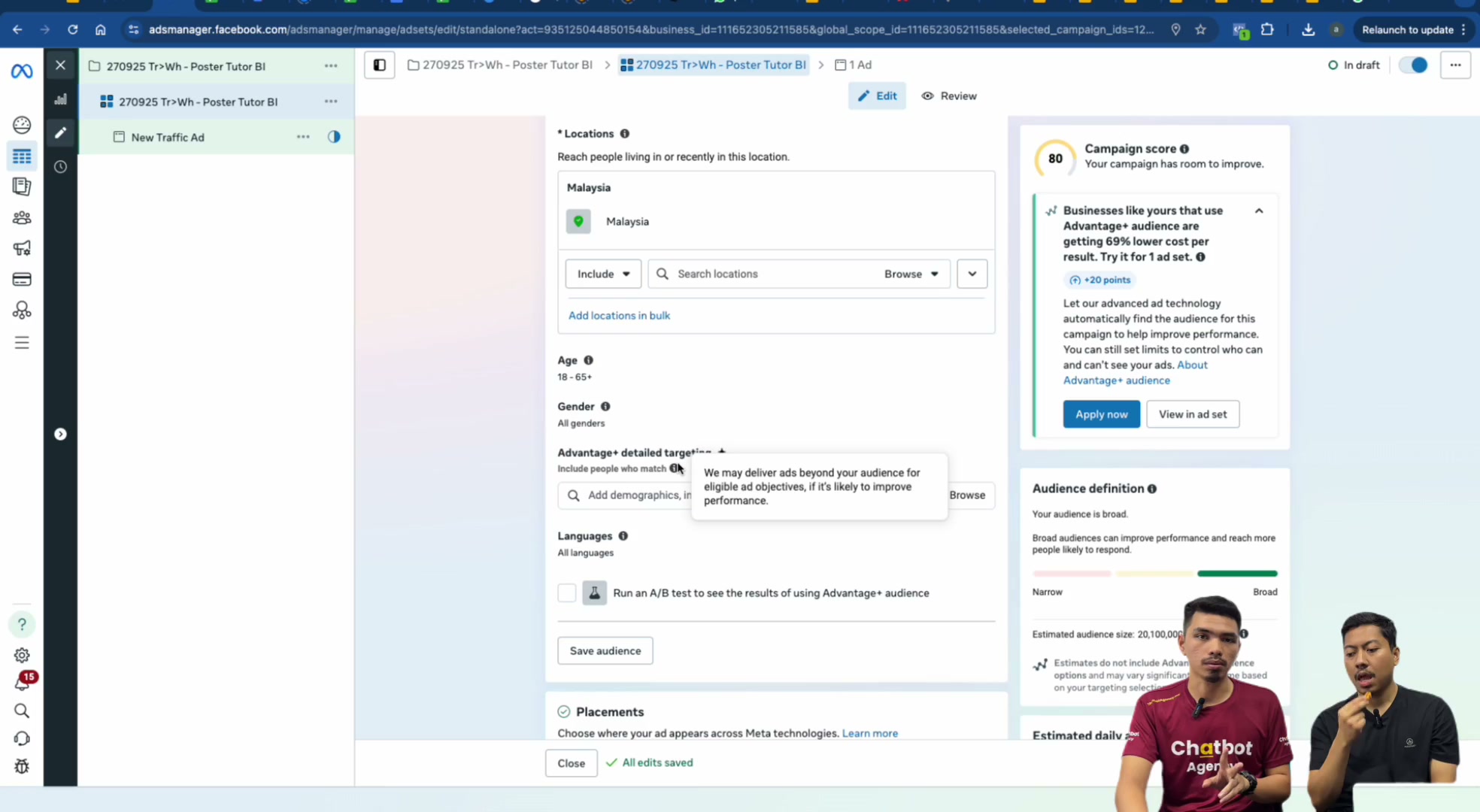Expand the collapsed sidebar arrow button
This screenshot has height=812, width=1480.
[61, 435]
